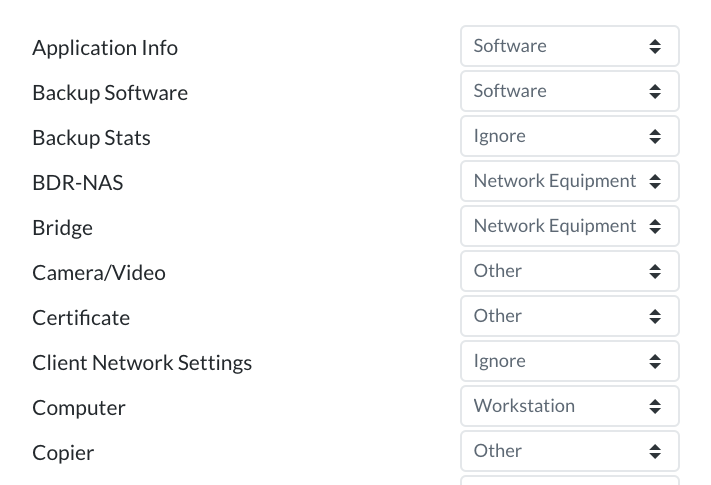This screenshot has width=711, height=485.
Task: Open the Computer Workstation dropdown
Action: coord(570,406)
